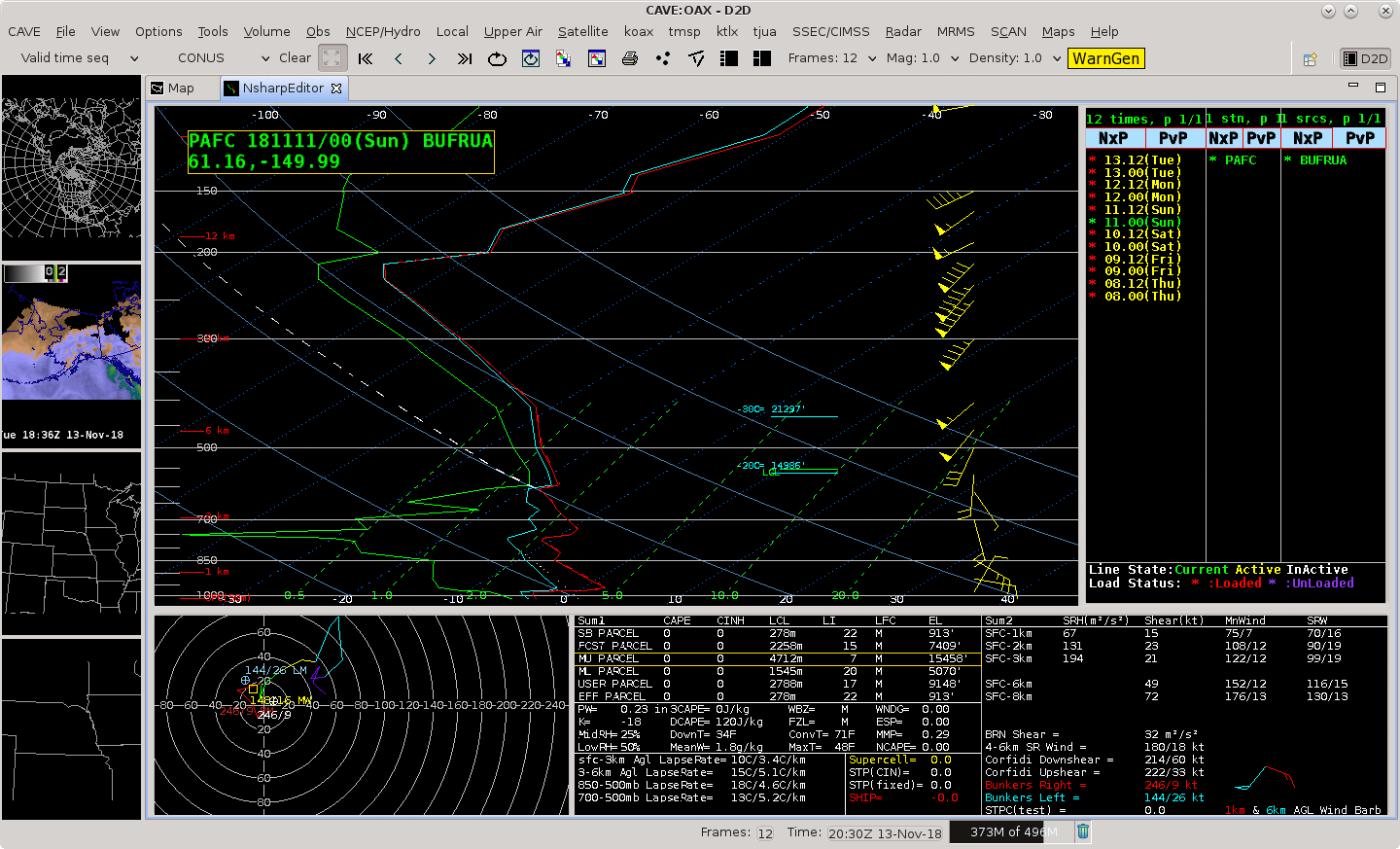Screen dimensions: 1400x849
Task: Open the Maps menu
Action: point(1058,31)
